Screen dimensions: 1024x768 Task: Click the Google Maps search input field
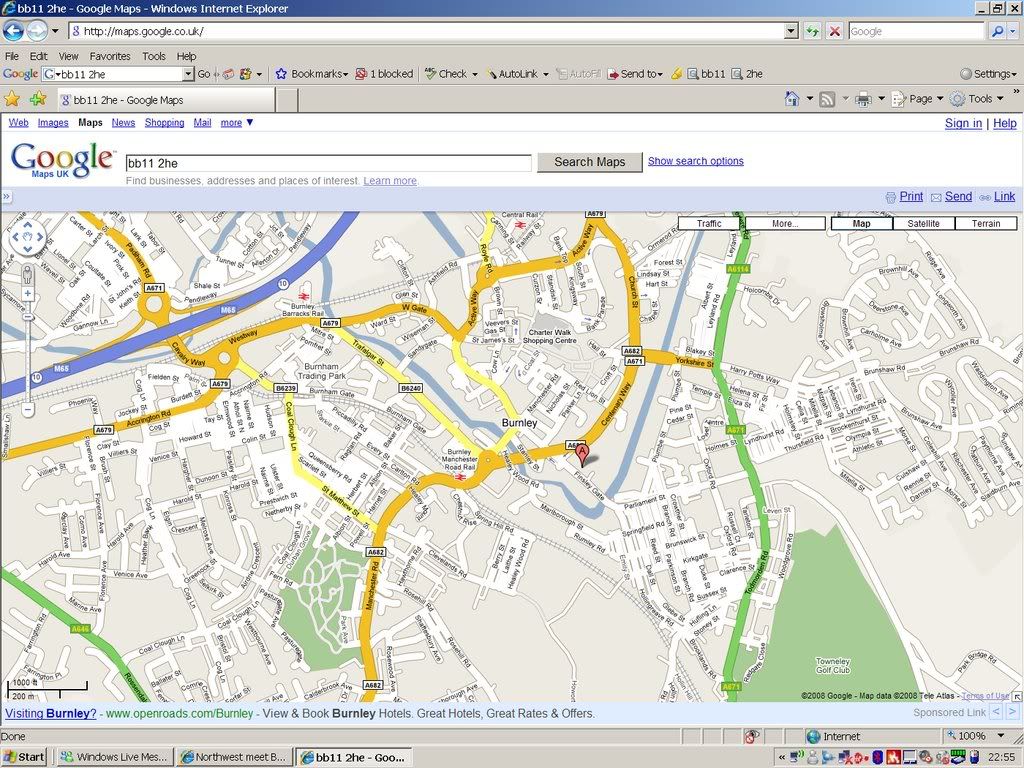328,163
